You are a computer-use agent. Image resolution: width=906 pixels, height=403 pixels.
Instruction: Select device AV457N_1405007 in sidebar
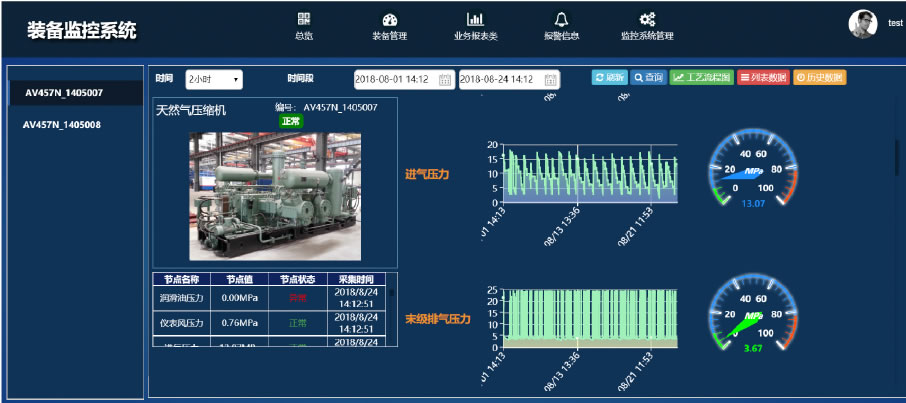point(76,93)
